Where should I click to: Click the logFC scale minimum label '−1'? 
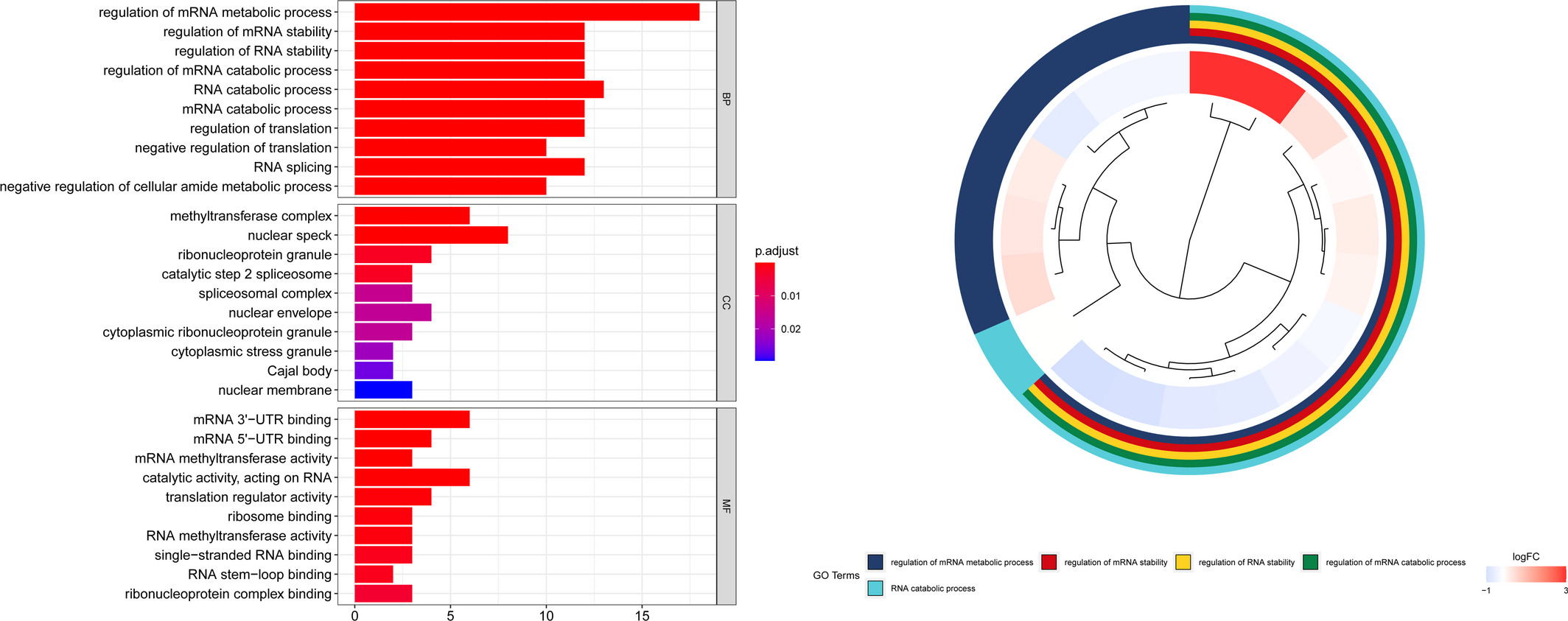click(1486, 590)
